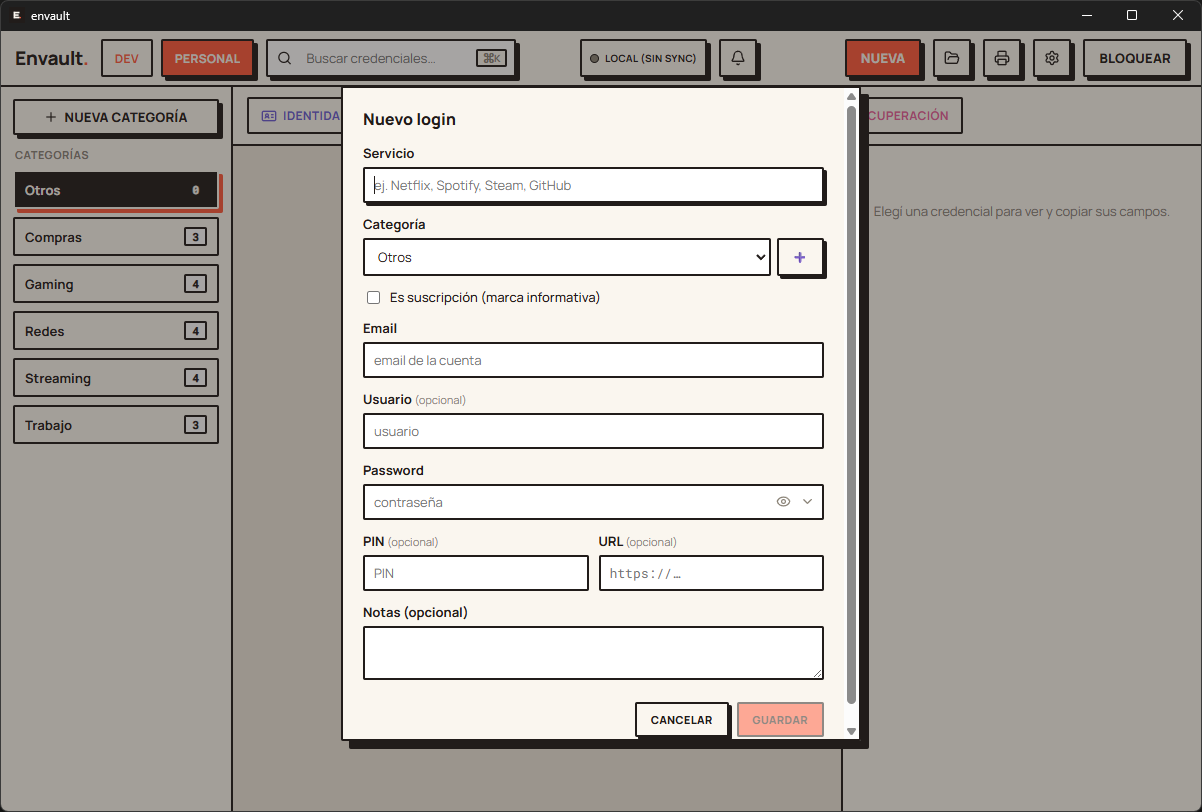Click the NUEVA button
This screenshot has width=1202, height=812.
[882, 58]
